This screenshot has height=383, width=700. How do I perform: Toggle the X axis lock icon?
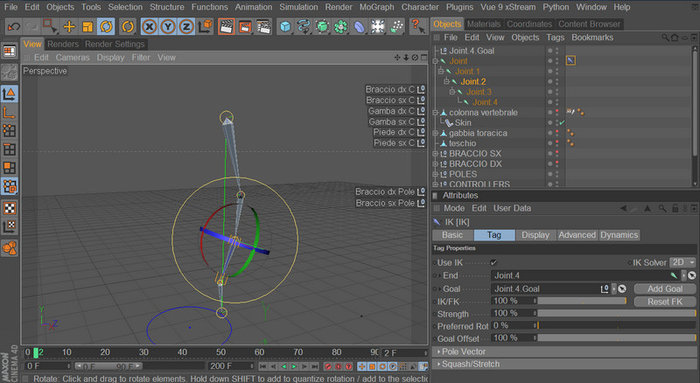click(x=149, y=27)
